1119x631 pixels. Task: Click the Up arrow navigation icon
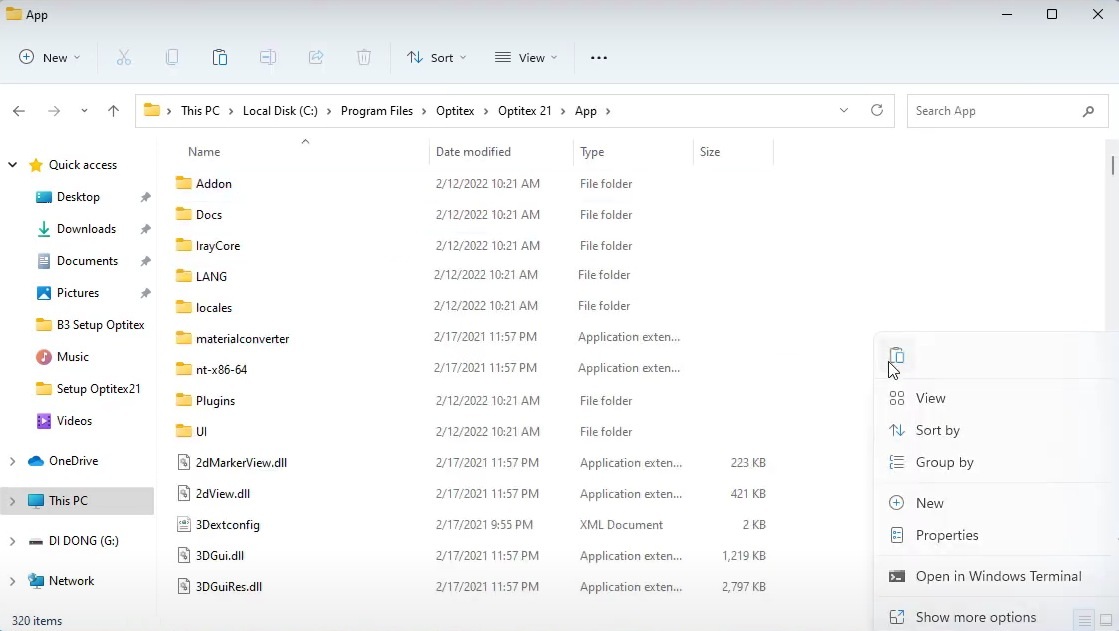click(x=113, y=111)
